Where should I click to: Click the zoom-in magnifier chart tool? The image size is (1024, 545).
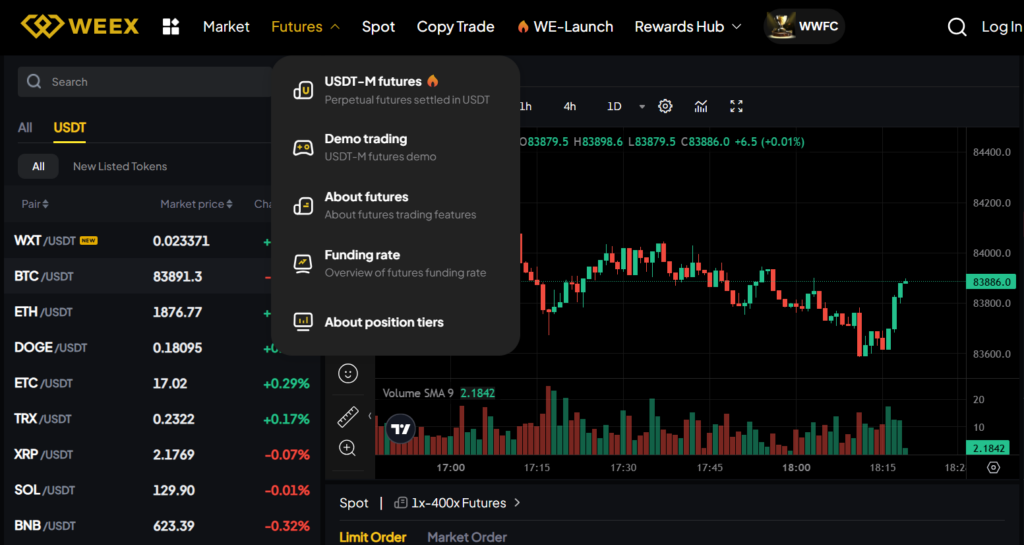click(x=348, y=448)
